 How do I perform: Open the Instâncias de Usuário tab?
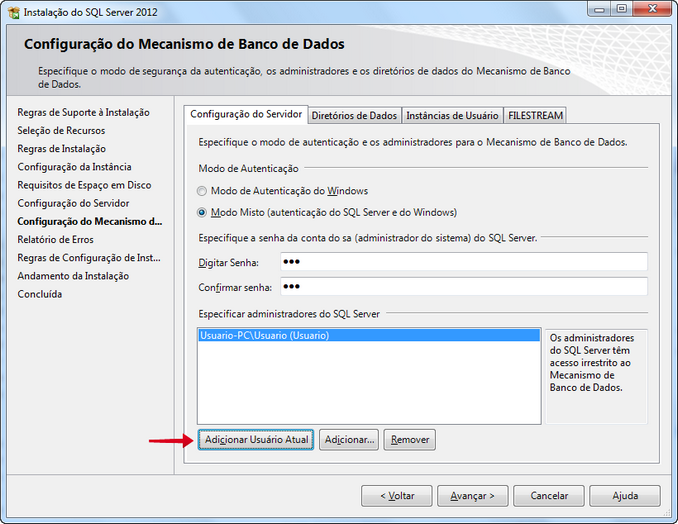click(452, 115)
